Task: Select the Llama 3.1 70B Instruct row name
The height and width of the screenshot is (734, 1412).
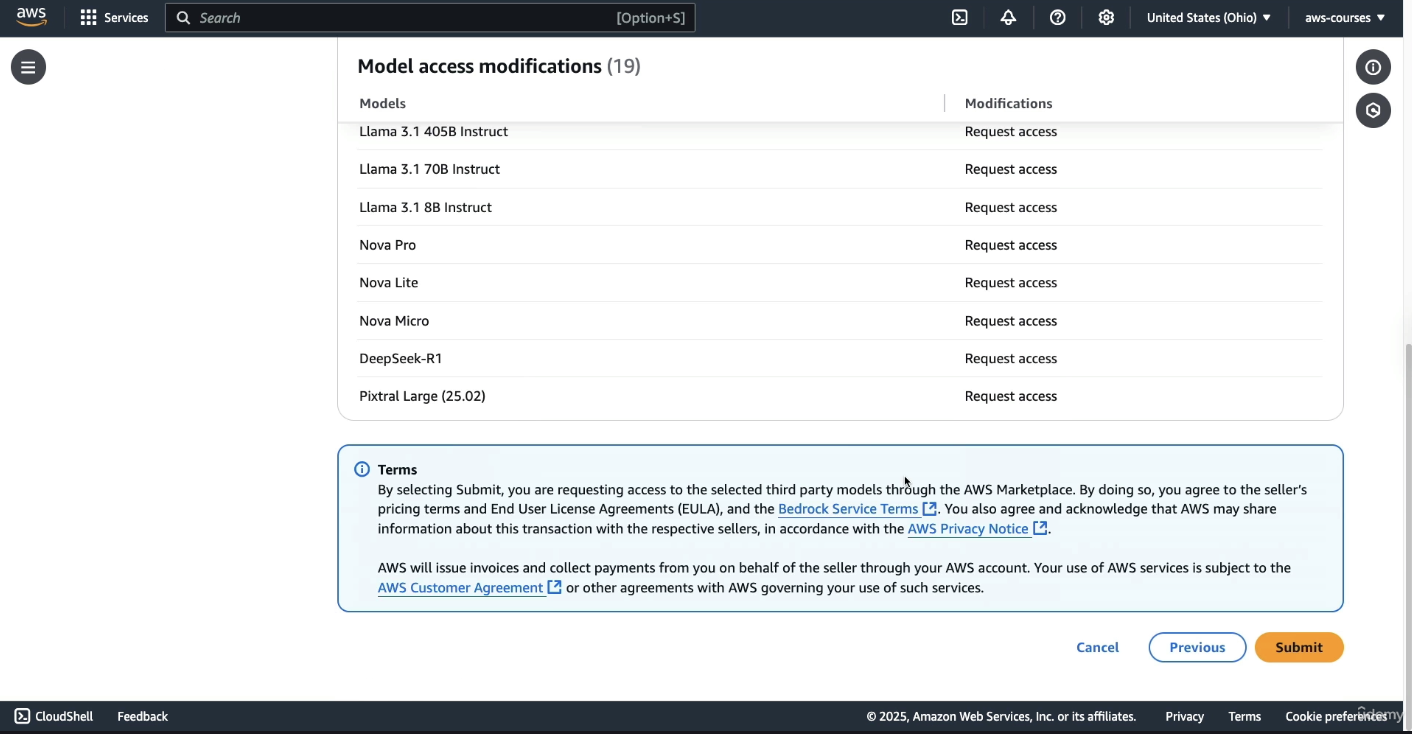Action: [429, 169]
